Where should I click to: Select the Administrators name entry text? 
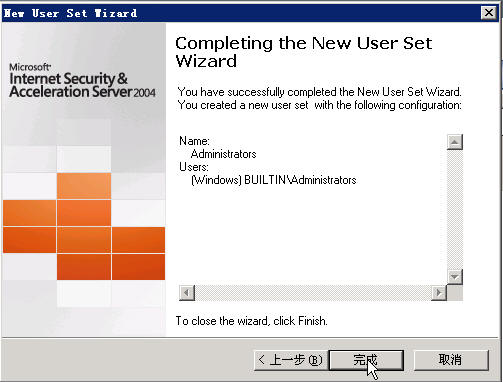point(223,154)
